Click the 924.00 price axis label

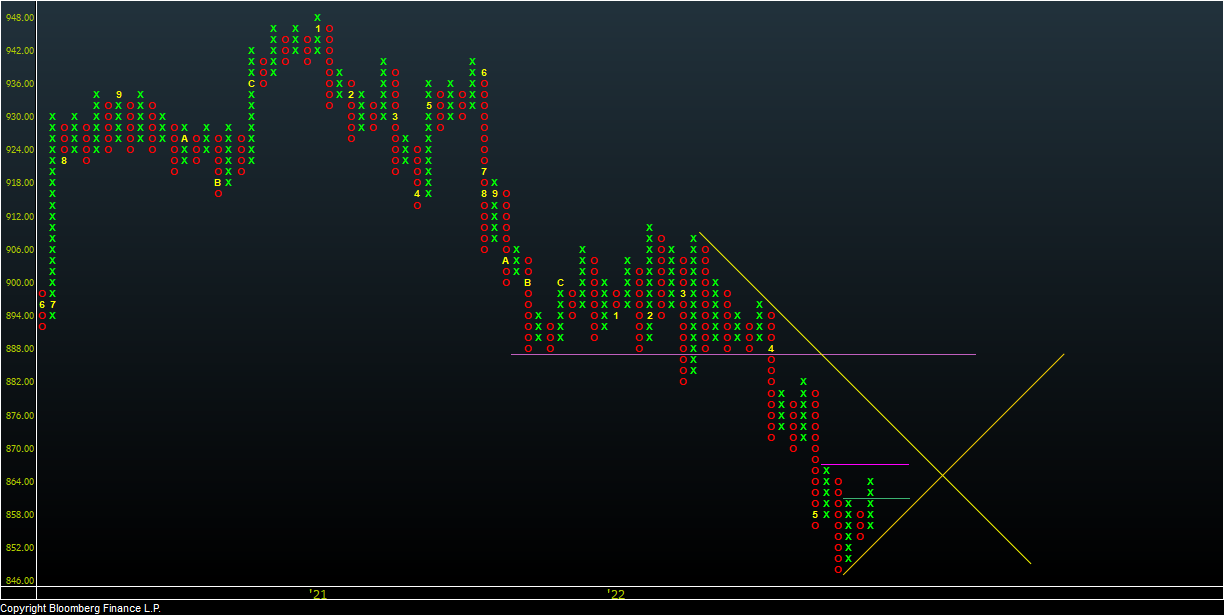pos(21,150)
